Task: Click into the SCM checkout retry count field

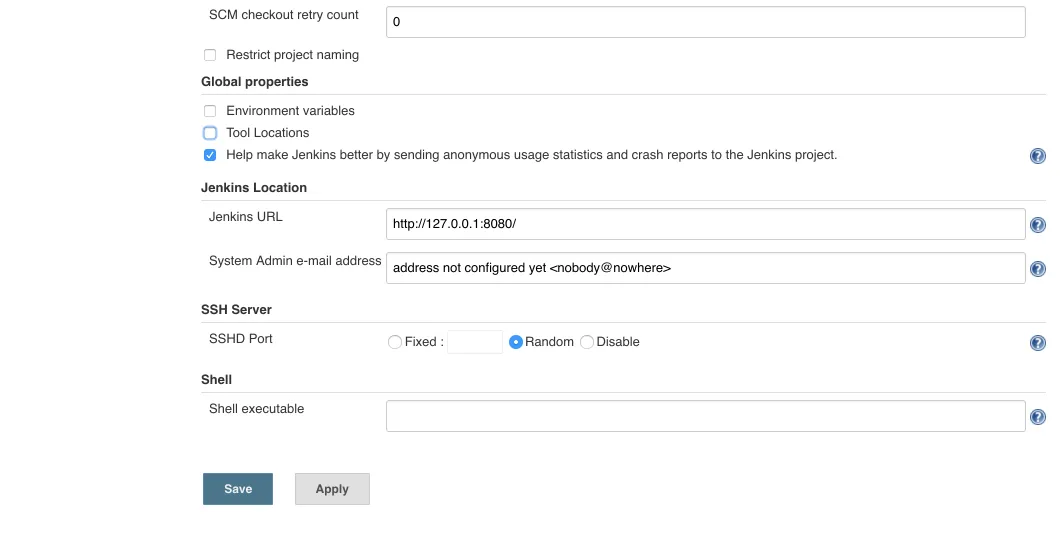Action: point(705,22)
